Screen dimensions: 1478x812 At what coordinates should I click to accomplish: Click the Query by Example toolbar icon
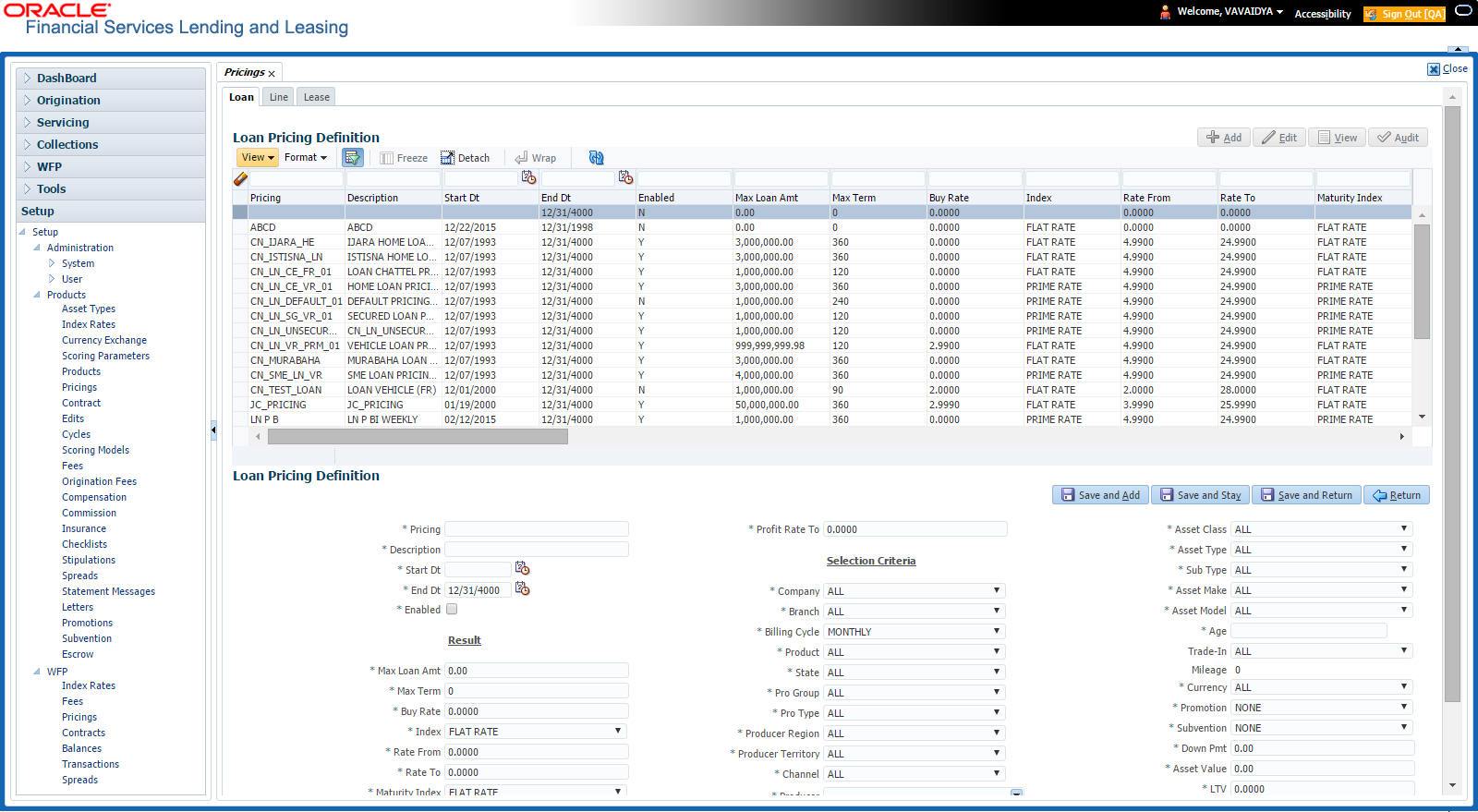click(x=352, y=158)
